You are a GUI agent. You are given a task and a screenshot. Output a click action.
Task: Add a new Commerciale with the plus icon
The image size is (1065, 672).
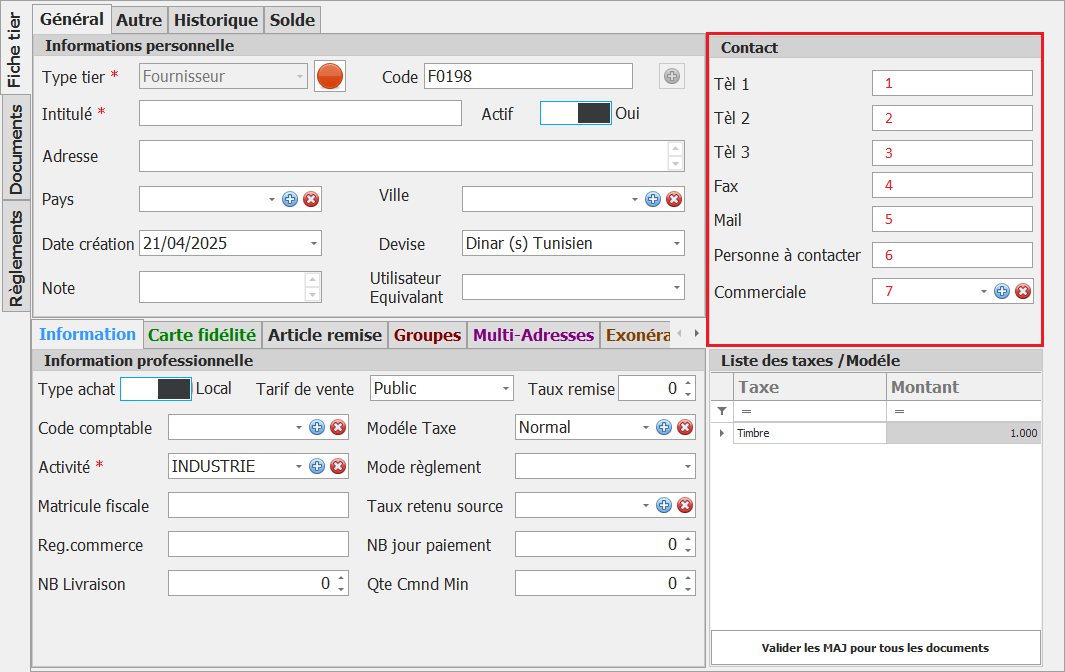pos(1002,291)
